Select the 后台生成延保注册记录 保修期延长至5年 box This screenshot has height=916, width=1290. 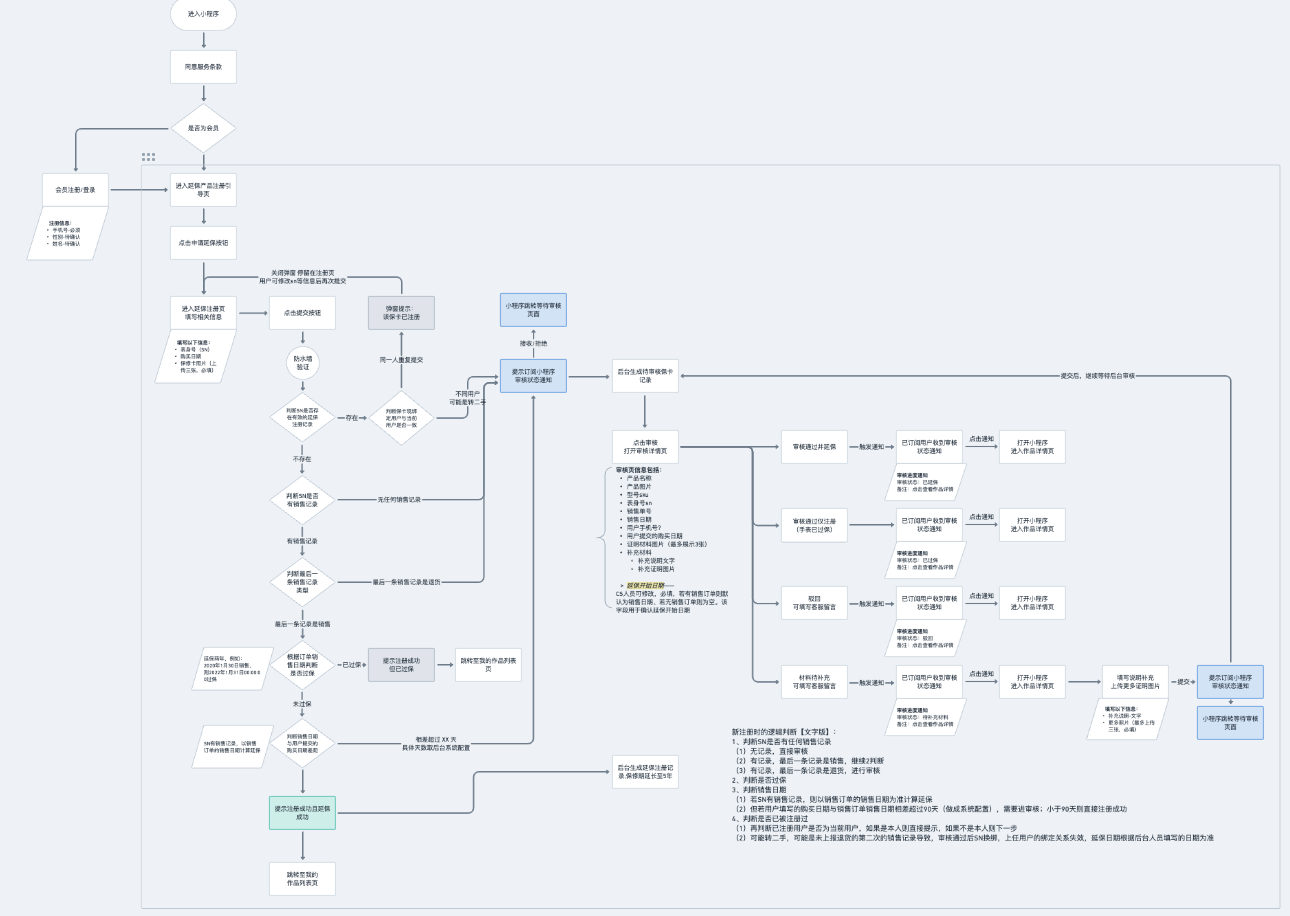tap(646, 772)
